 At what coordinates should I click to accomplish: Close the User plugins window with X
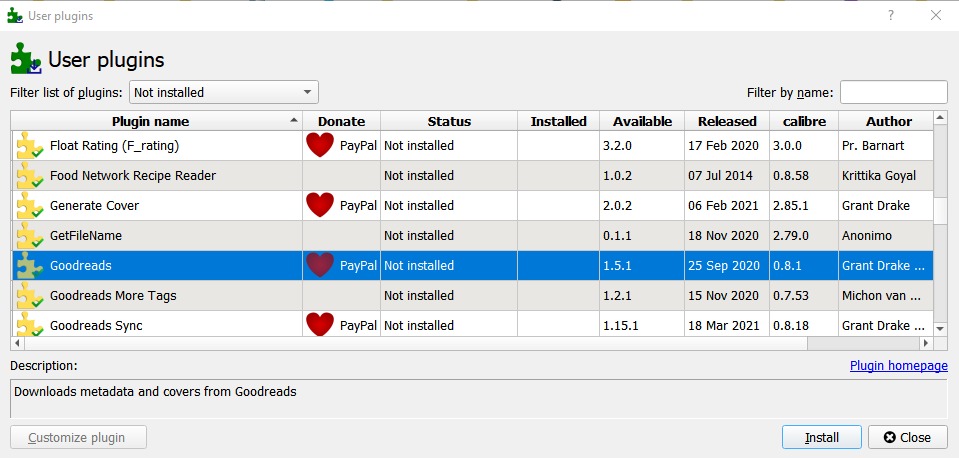(x=936, y=15)
